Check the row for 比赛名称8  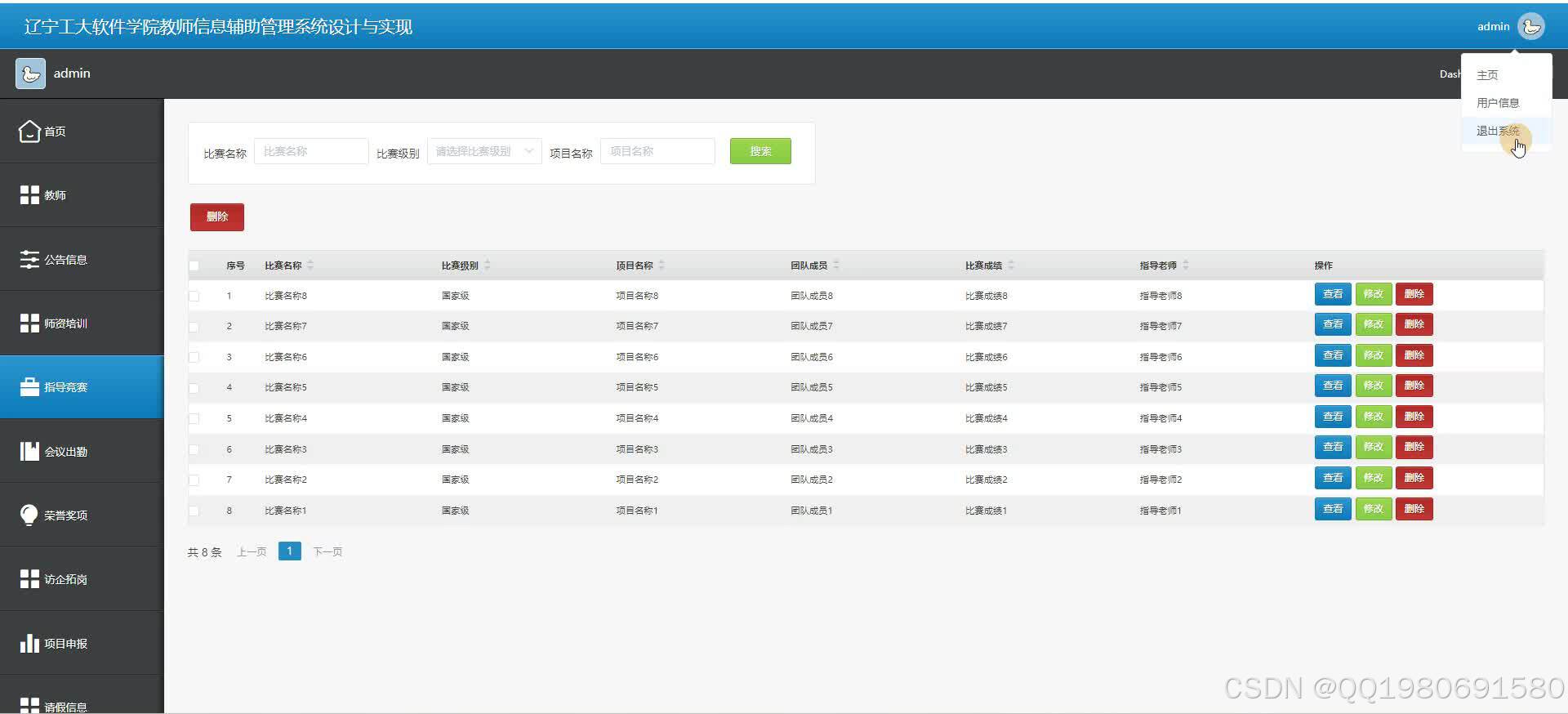pos(194,296)
